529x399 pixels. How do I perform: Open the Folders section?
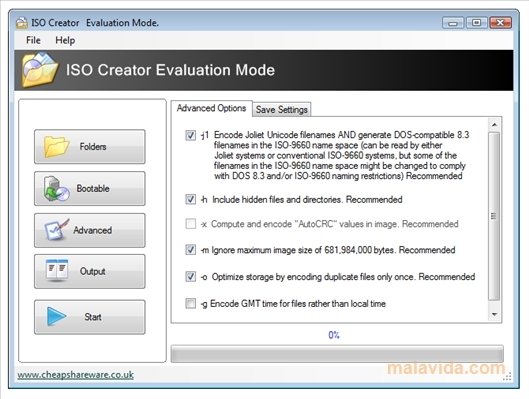coord(90,147)
